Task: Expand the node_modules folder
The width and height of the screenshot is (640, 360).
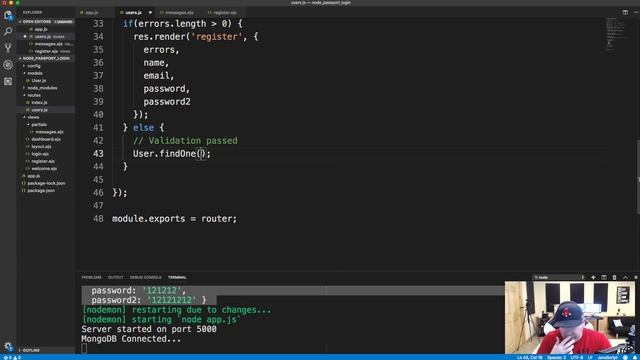Action: tap(42, 88)
